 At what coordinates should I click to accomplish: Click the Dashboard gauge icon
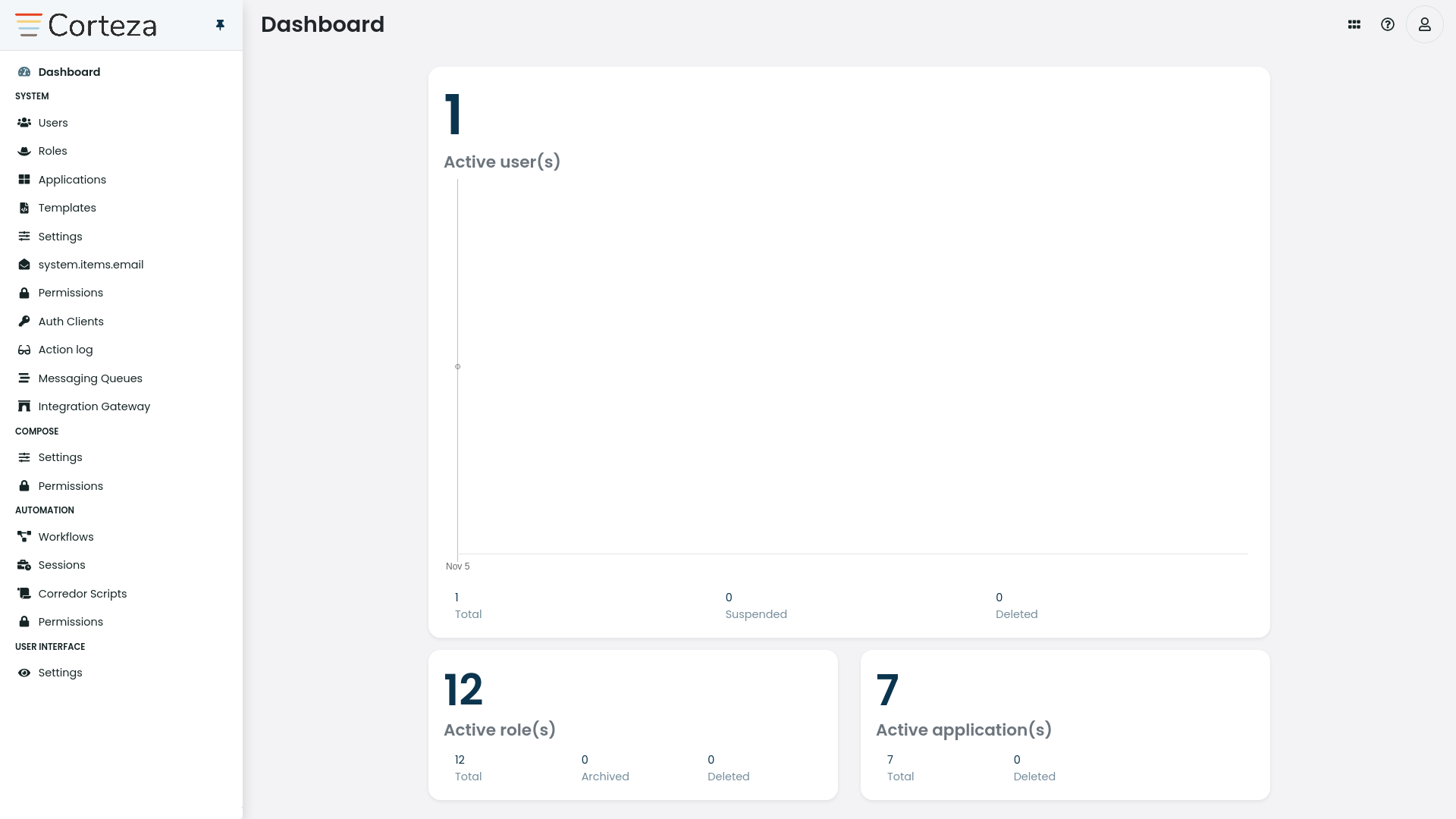pos(24,72)
